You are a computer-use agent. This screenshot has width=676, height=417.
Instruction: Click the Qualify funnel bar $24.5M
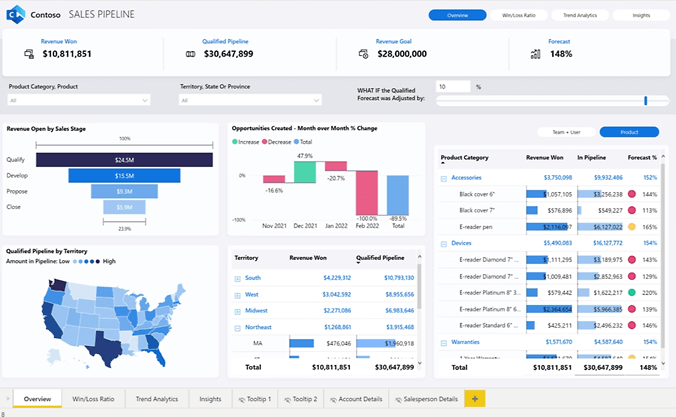(124, 160)
